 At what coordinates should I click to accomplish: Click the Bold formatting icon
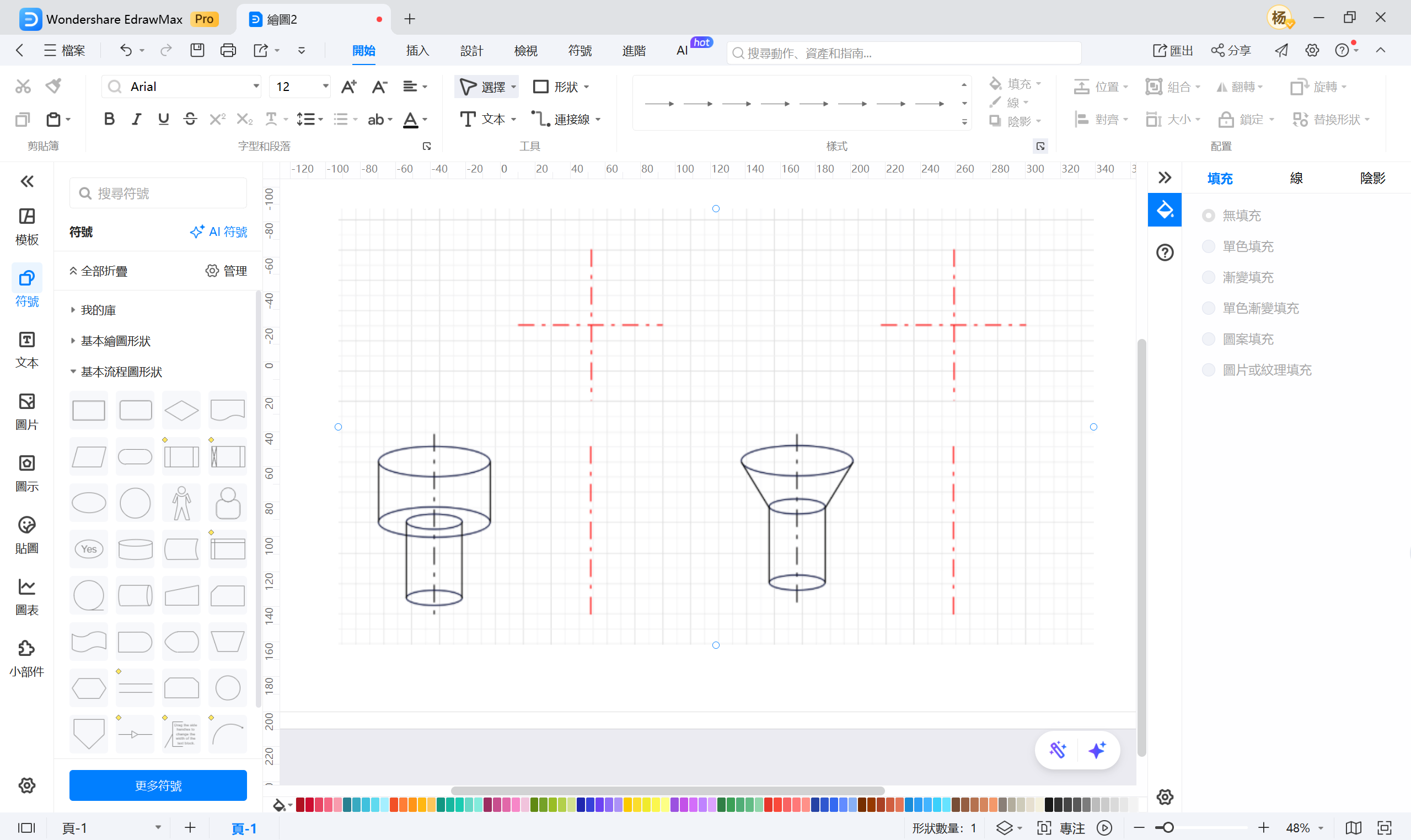click(x=109, y=120)
